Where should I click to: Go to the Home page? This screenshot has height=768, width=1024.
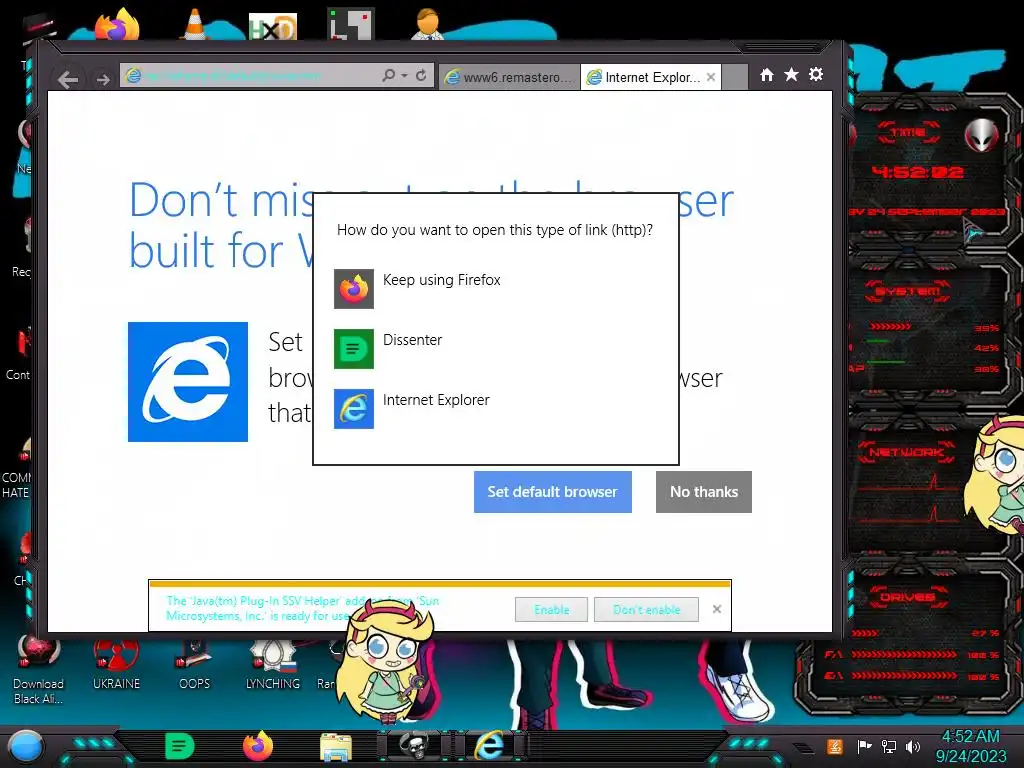pyautogui.click(x=767, y=75)
